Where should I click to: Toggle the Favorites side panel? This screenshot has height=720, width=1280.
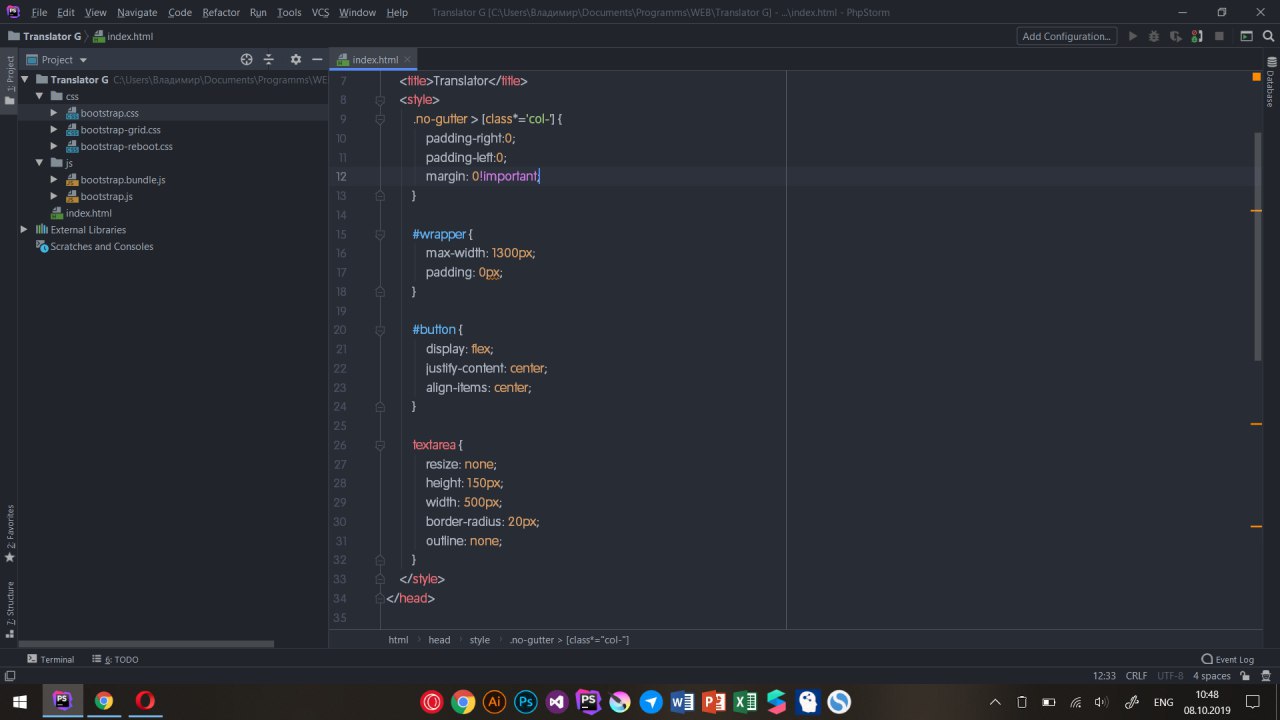10,532
